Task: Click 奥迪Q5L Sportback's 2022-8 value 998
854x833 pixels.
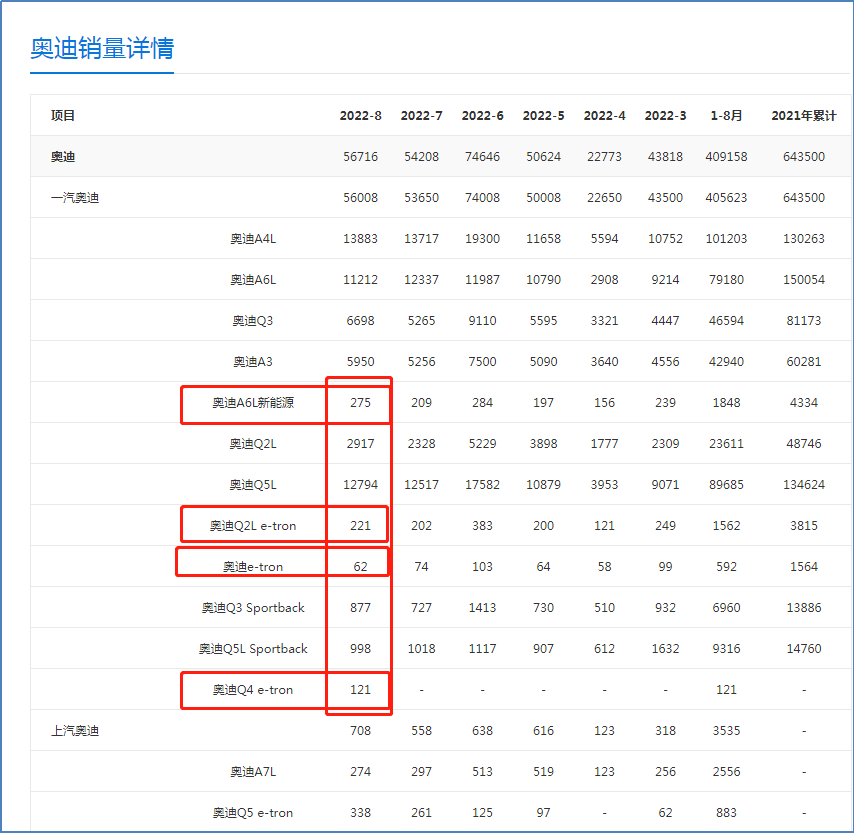Action: (x=361, y=649)
